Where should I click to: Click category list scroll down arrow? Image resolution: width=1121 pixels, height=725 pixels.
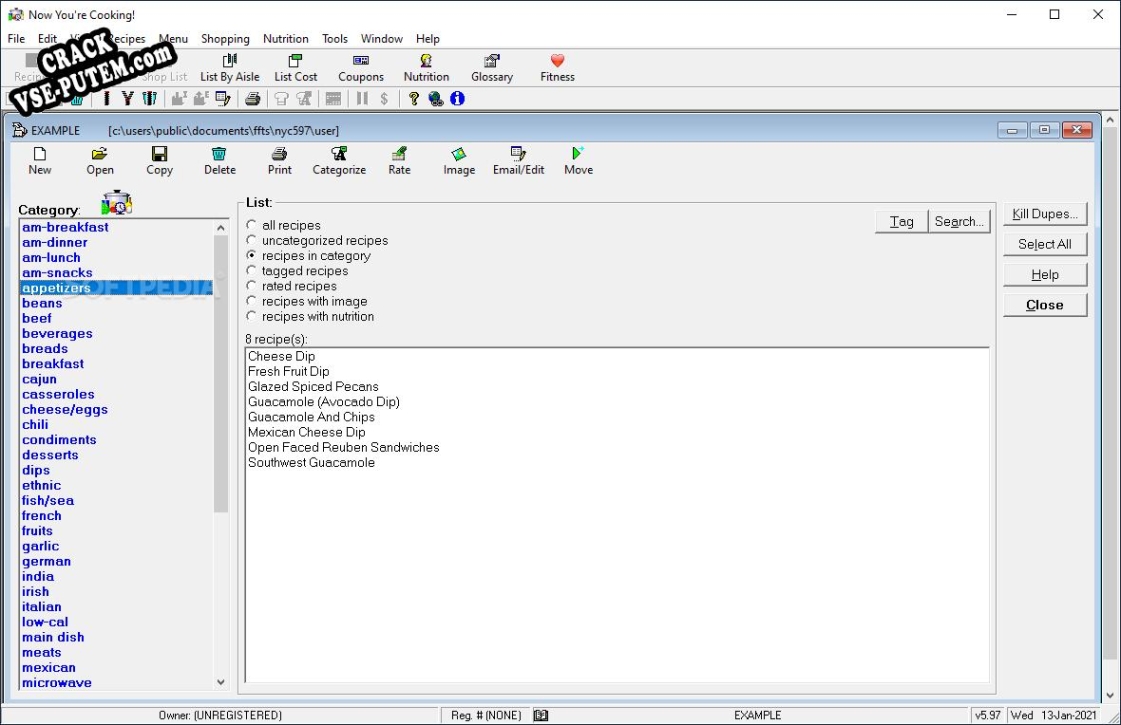pyautogui.click(x=220, y=682)
